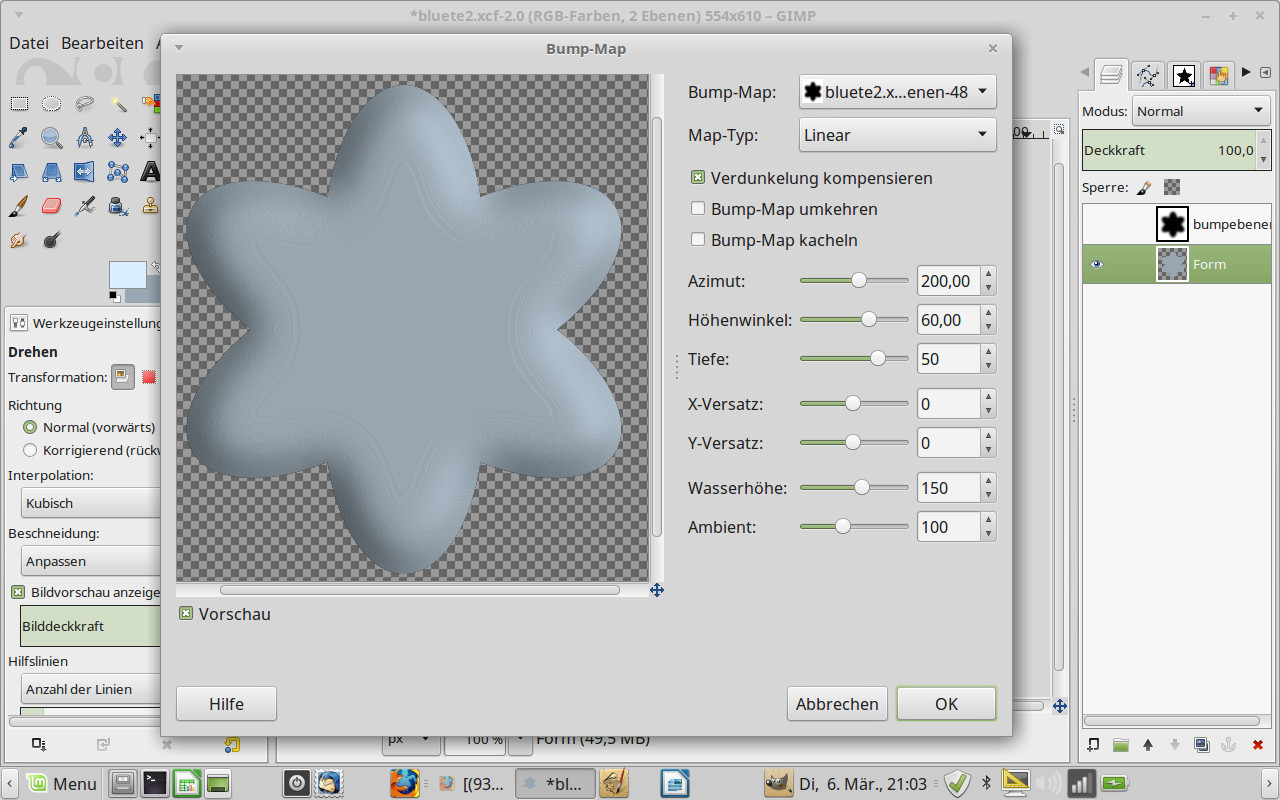Open the Datei menu
This screenshot has height=800, width=1280.
[x=29, y=43]
